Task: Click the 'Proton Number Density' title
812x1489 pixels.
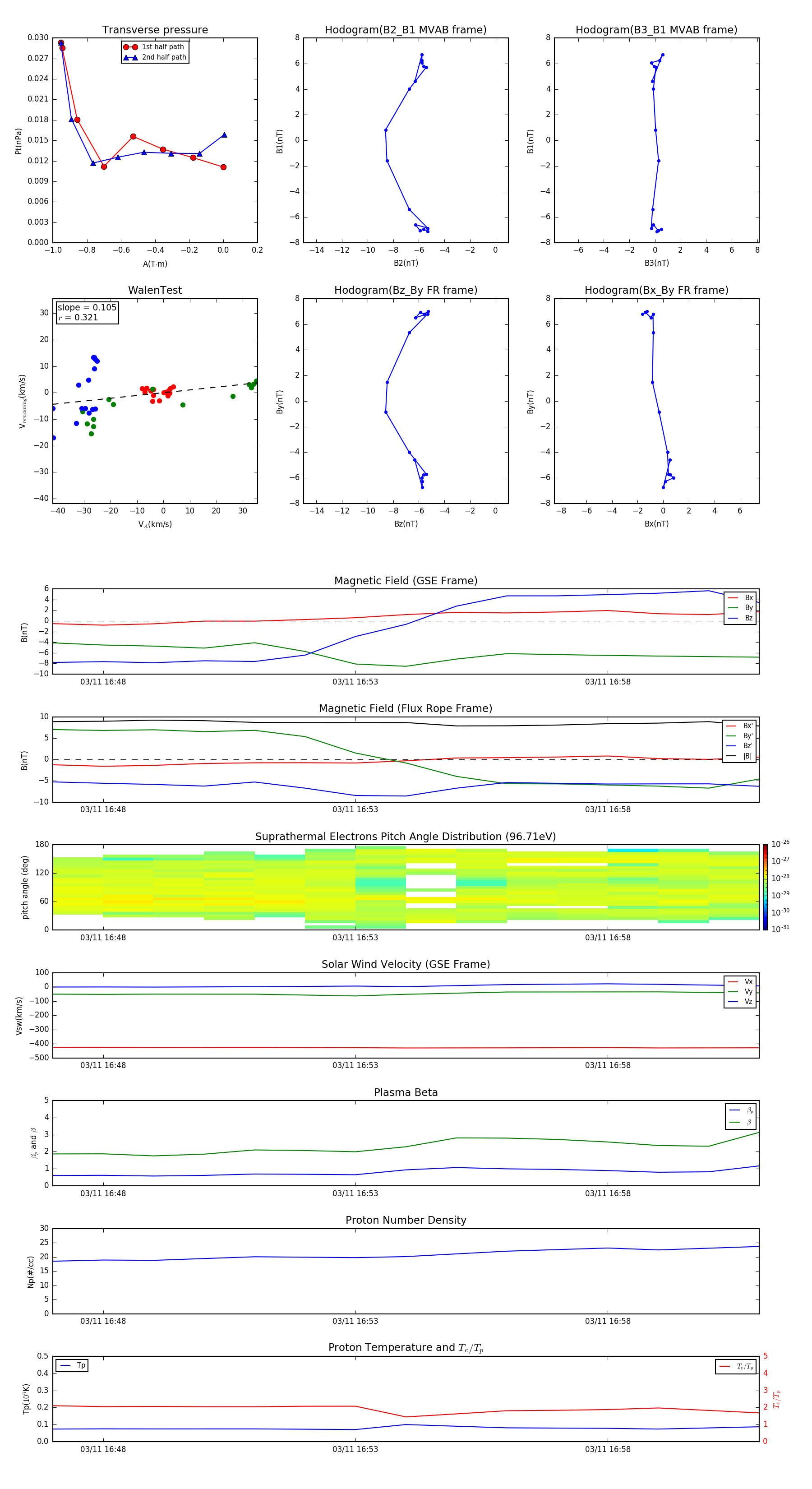Action: (x=406, y=1220)
